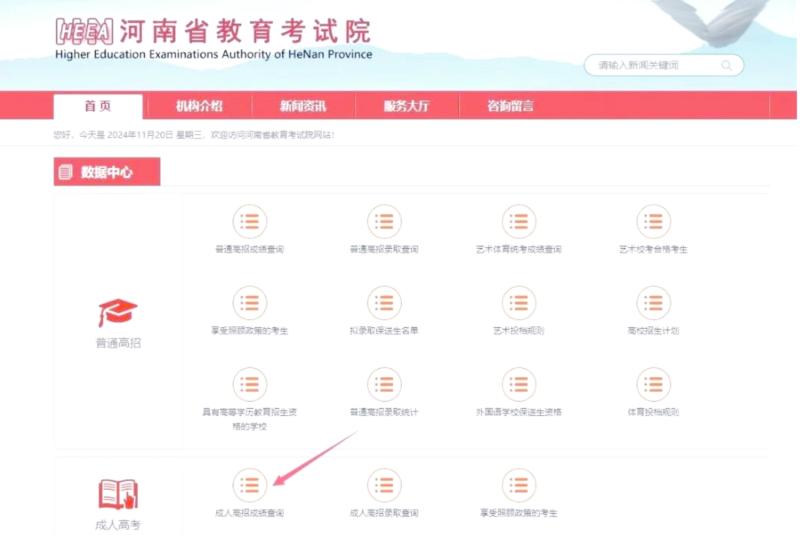This screenshot has height=535, width=800.
Task: Switch to the 新闻资讯 navigation tab
Action: pyautogui.click(x=303, y=106)
